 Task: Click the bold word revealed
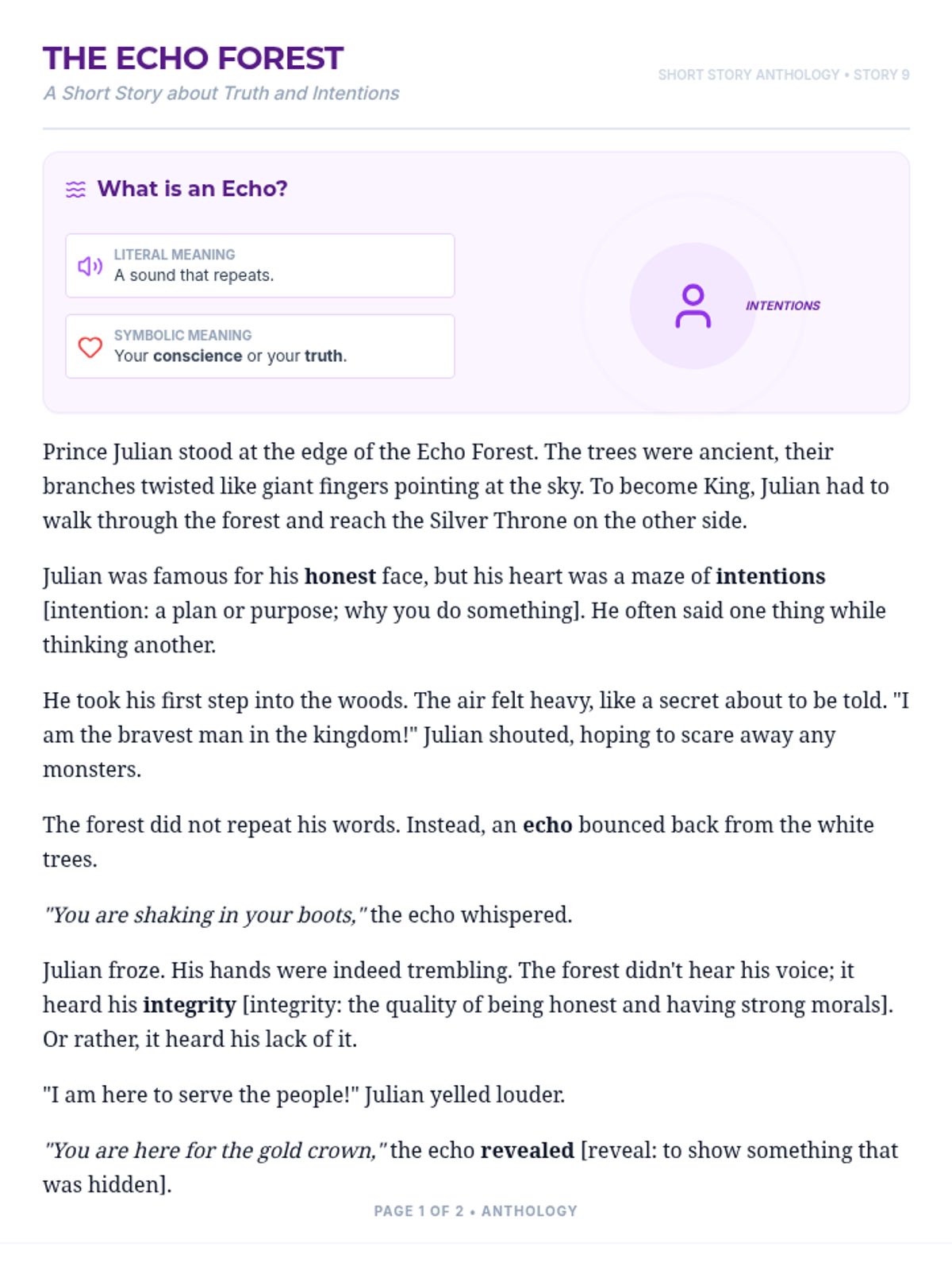point(528,1151)
